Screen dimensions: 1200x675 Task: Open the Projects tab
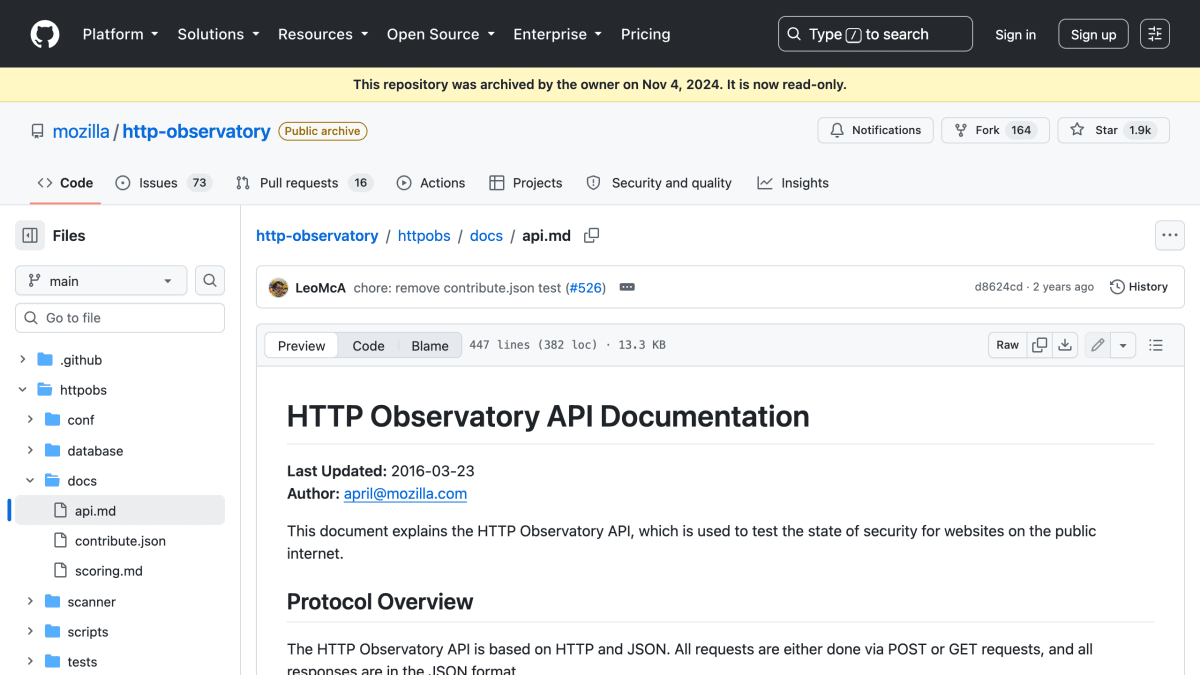526,183
